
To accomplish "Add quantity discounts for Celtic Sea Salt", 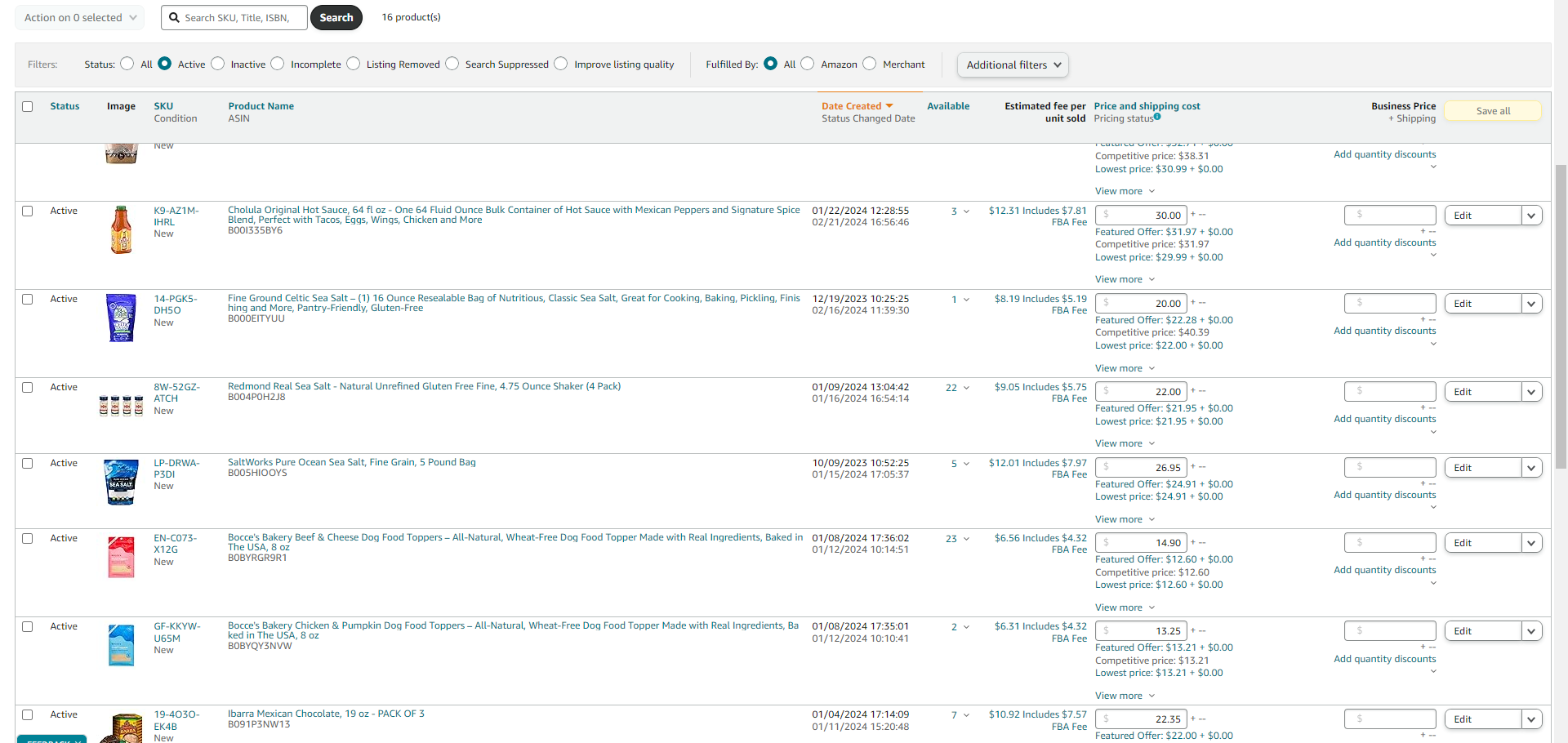I will click(x=1384, y=331).
